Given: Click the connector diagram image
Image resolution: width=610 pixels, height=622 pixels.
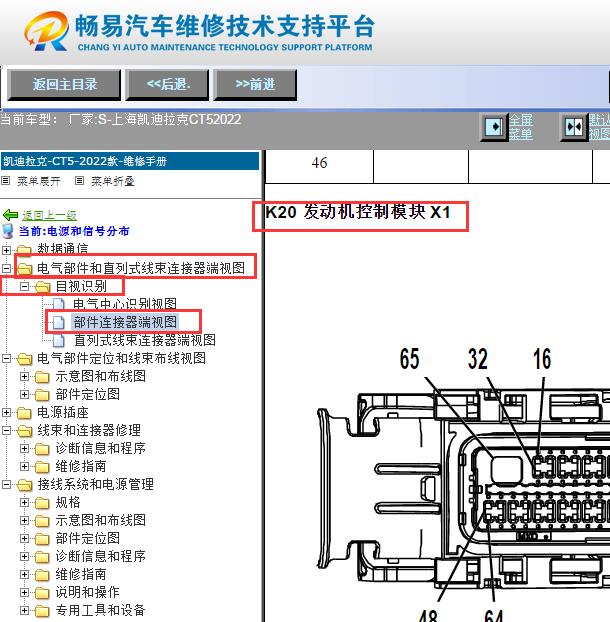Looking at the screenshot, I should click(463, 484).
